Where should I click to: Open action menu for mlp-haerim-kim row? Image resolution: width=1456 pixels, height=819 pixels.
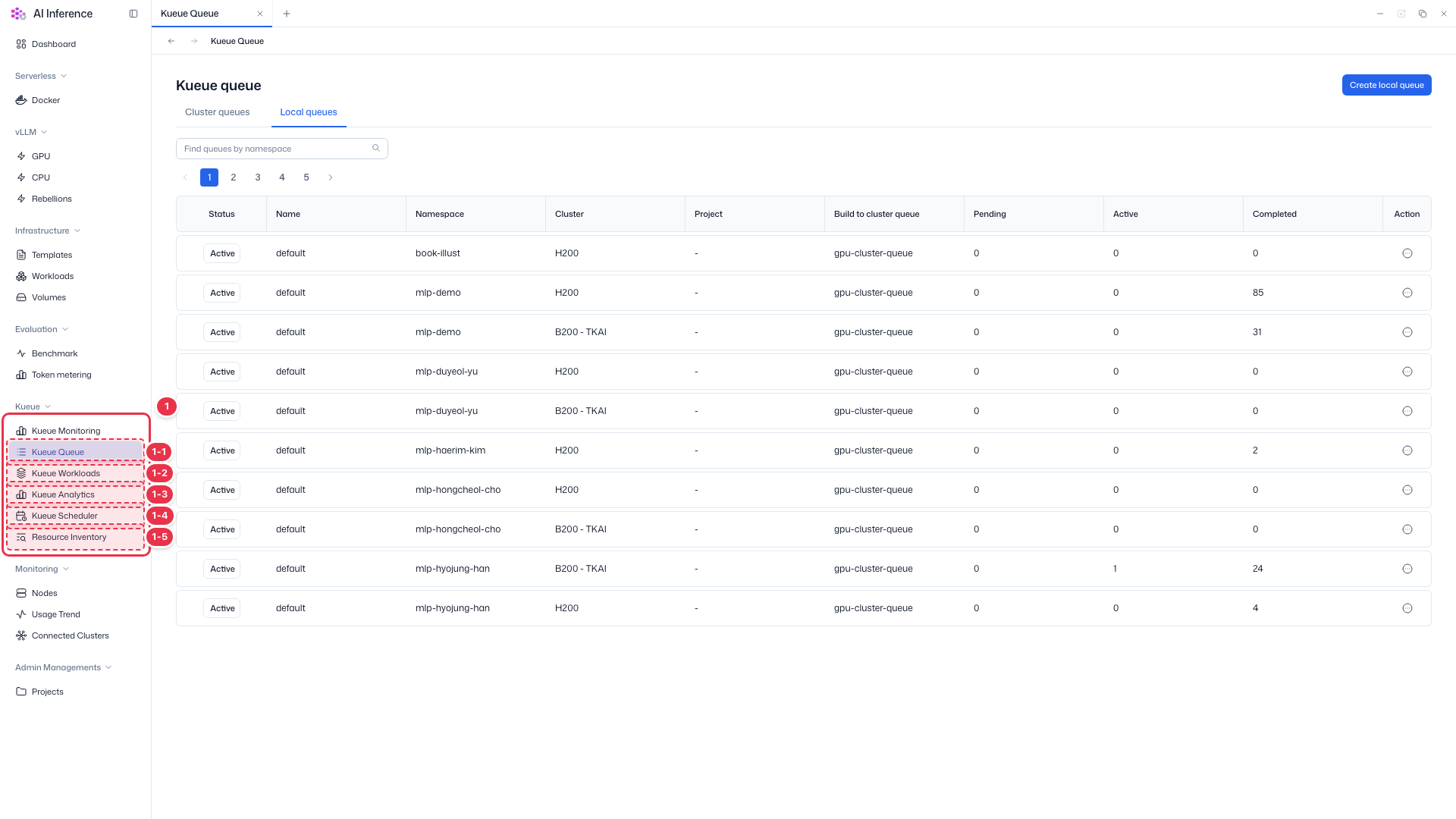1407,450
